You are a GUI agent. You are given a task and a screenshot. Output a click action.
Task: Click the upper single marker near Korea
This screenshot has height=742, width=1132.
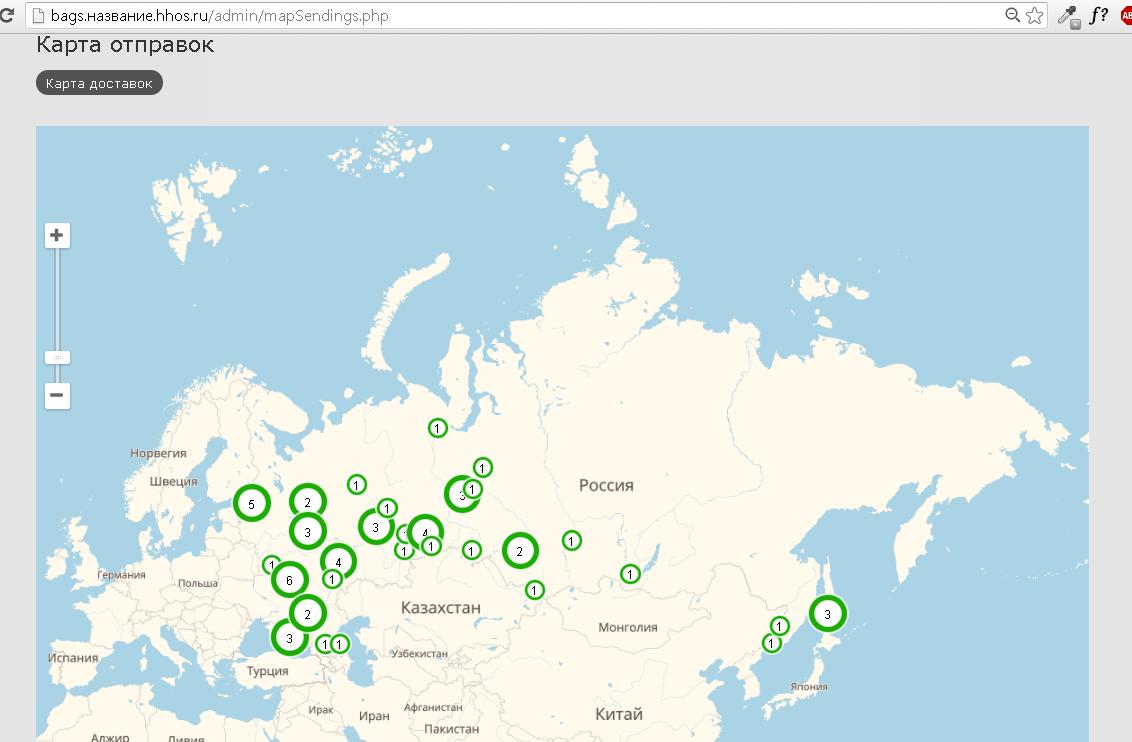(780, 626)
